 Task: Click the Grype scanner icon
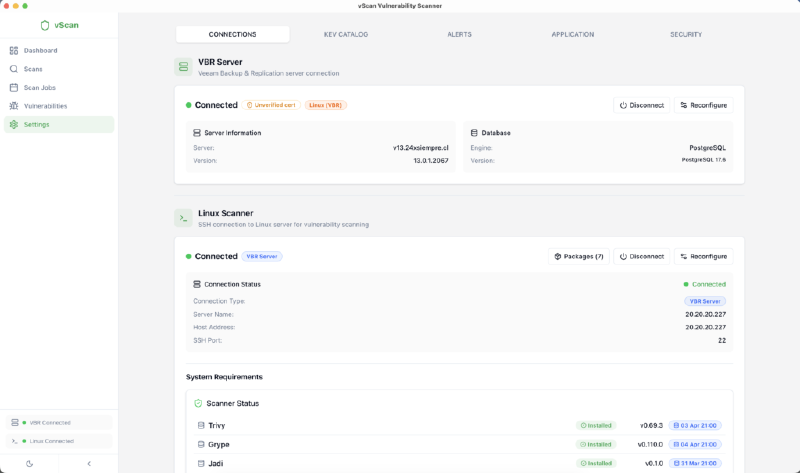[x=201, y=444]
